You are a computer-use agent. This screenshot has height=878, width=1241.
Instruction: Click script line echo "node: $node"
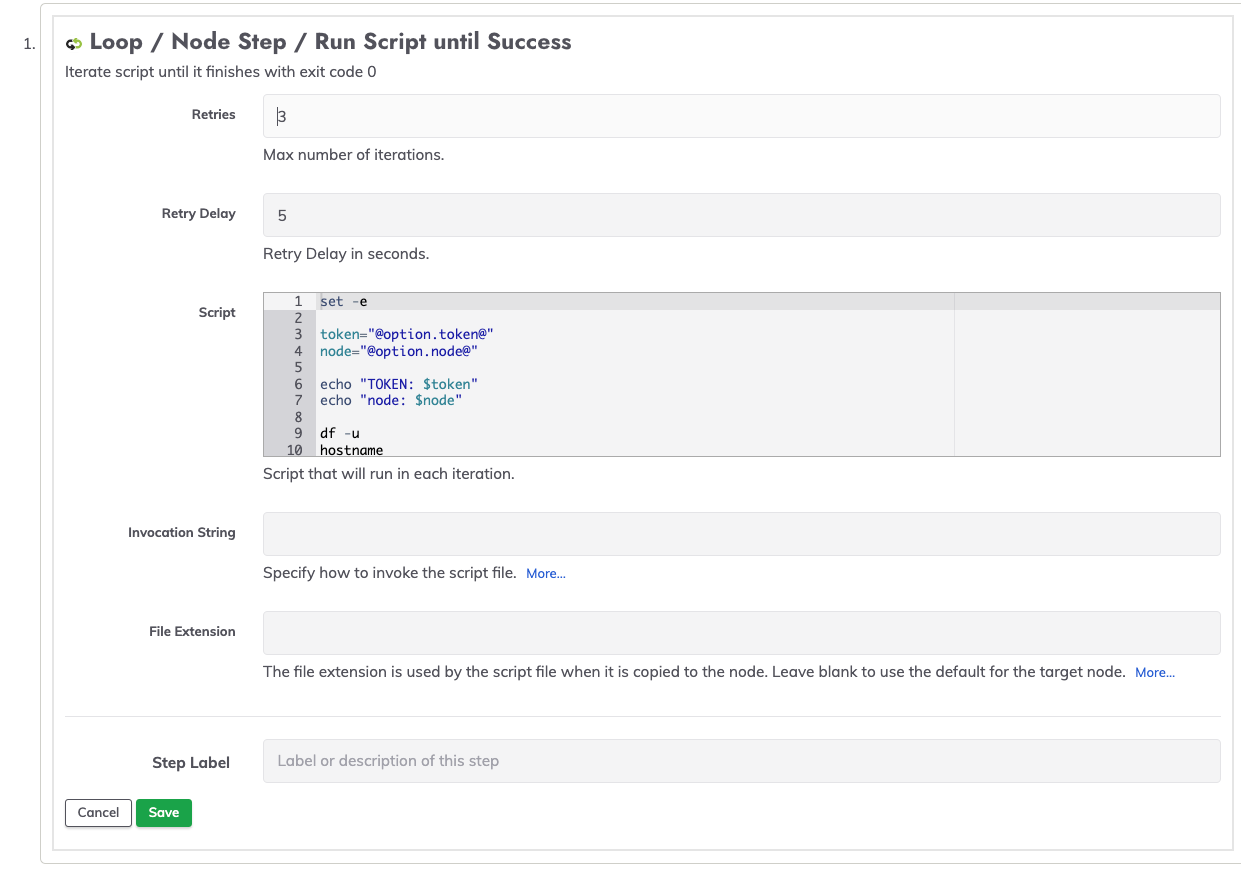click(x=391, y=400)
